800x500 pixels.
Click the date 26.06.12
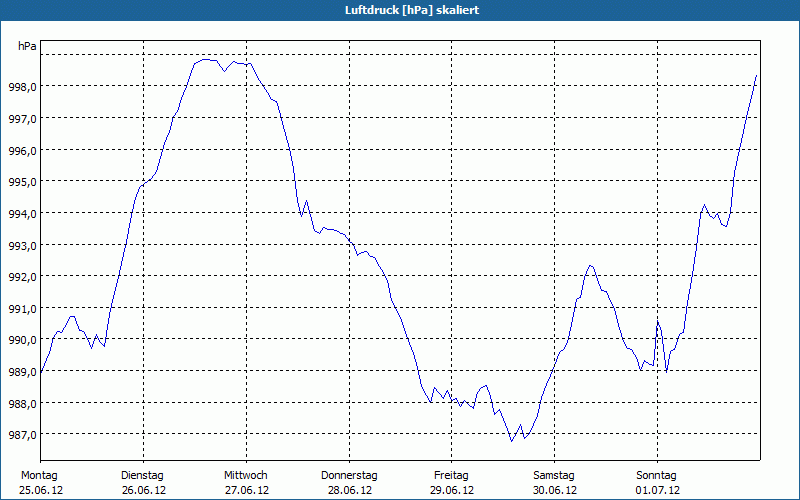(144, 490)
